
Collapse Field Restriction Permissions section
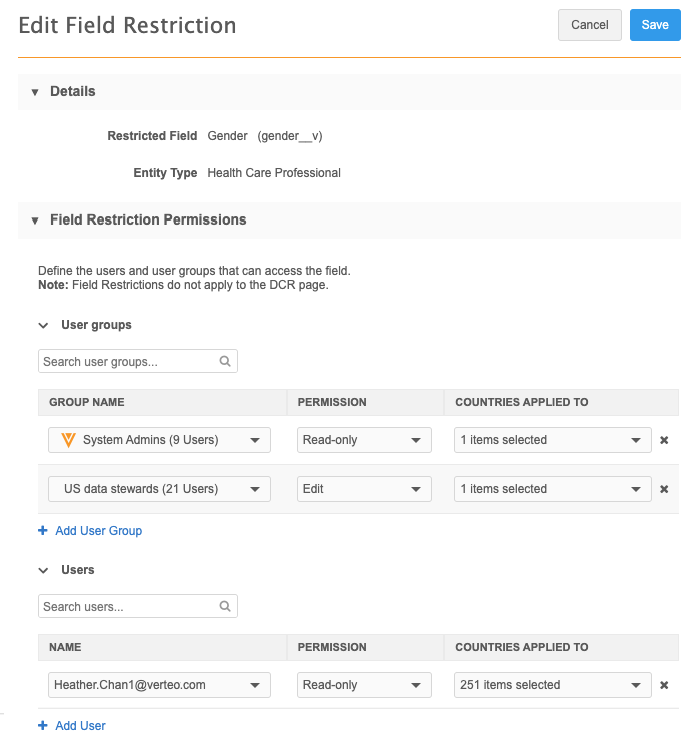coord(35,220)
